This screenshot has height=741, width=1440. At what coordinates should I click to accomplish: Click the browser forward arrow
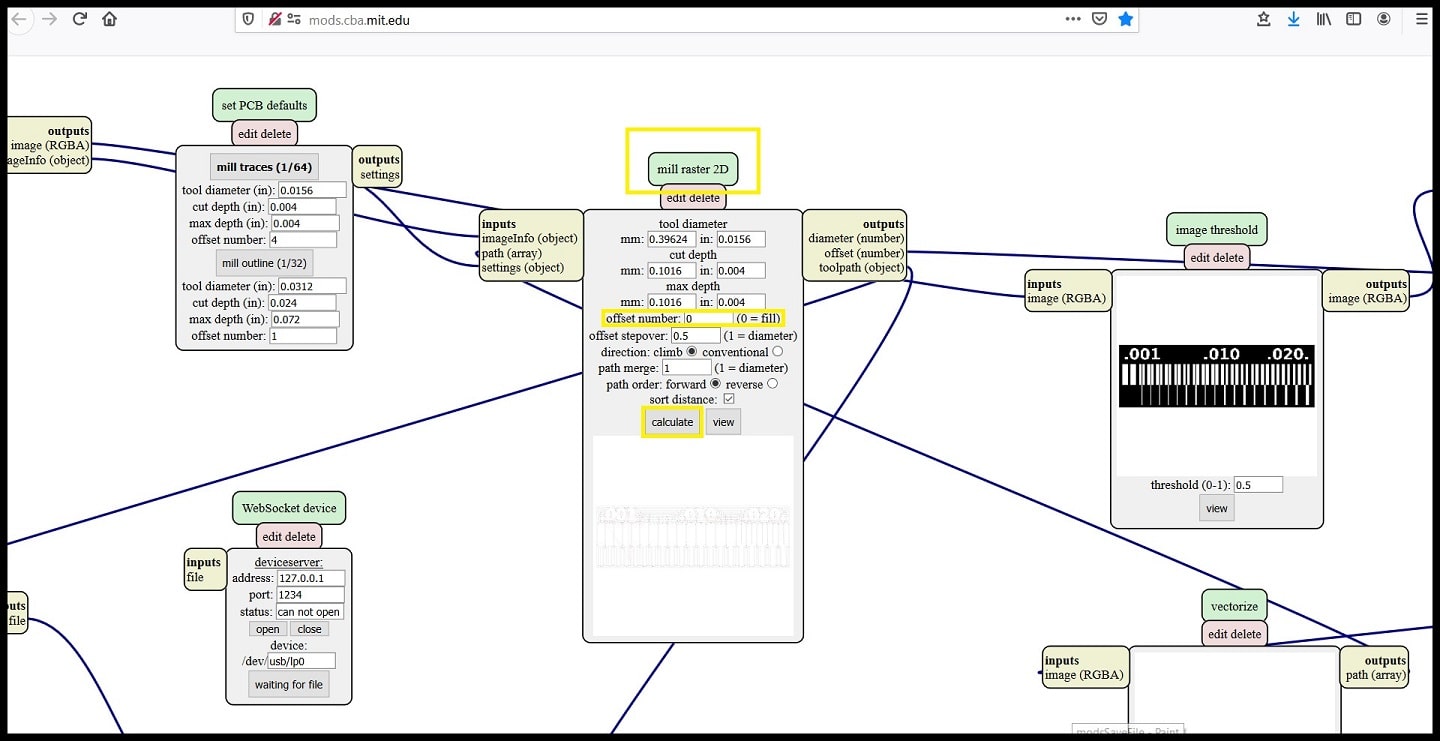pos(49,19)
